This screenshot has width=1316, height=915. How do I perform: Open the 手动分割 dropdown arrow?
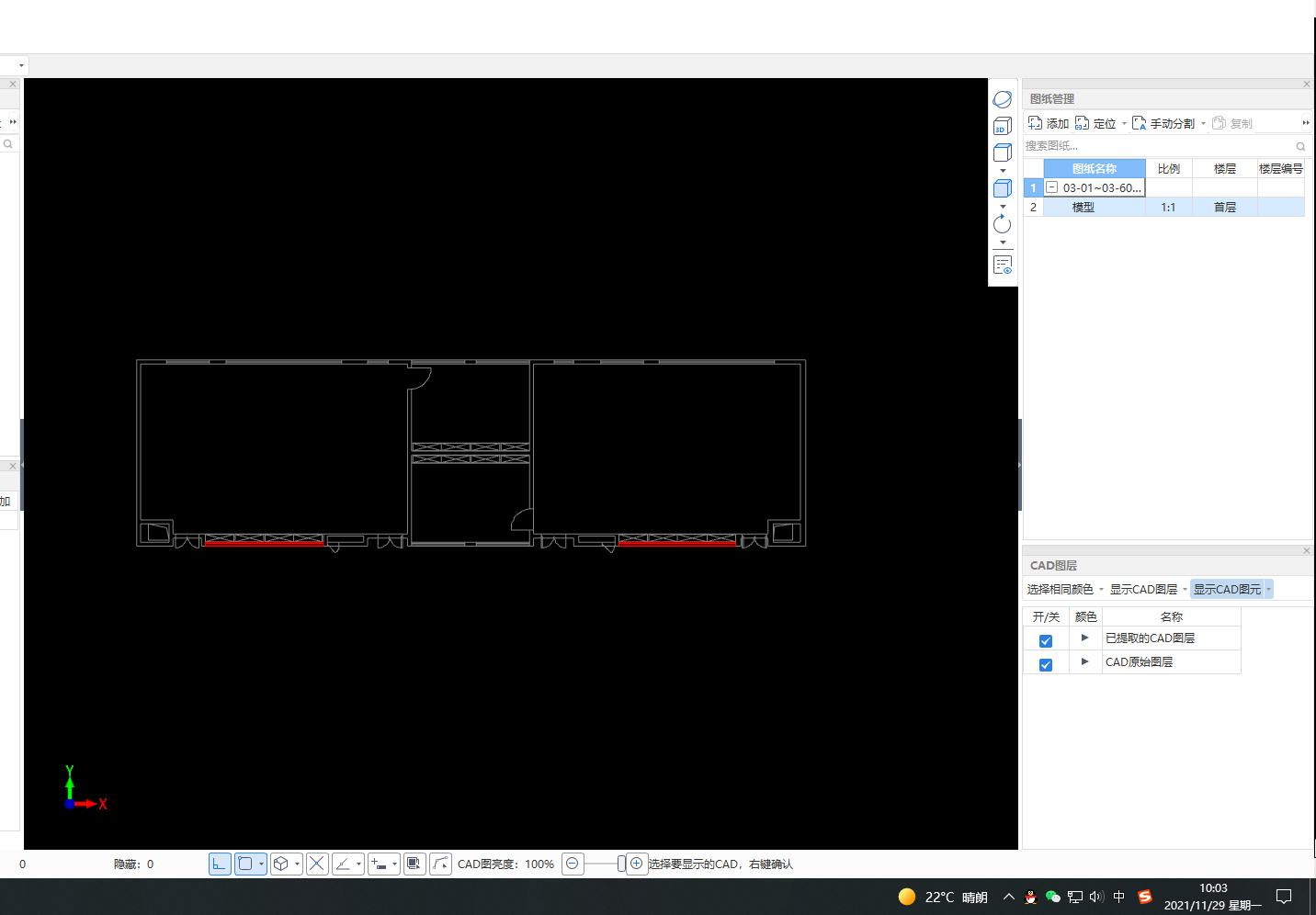[1203, 123]
